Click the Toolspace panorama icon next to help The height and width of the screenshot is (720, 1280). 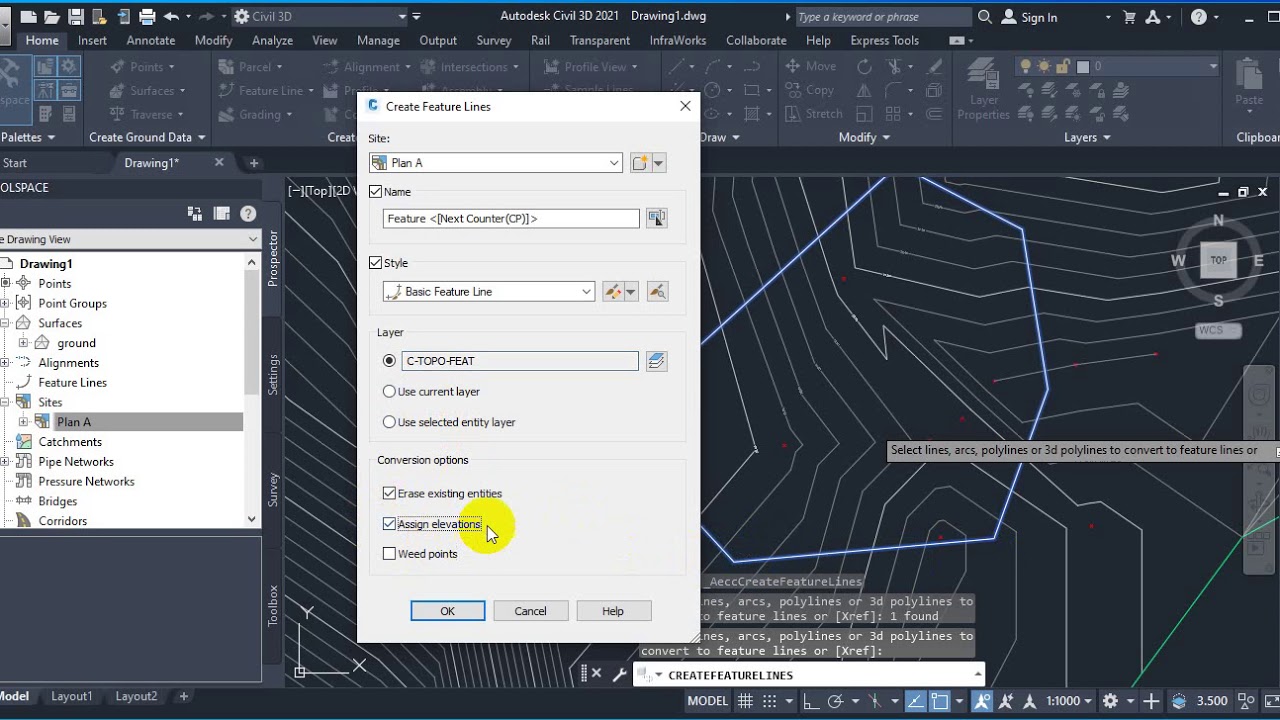221,213
